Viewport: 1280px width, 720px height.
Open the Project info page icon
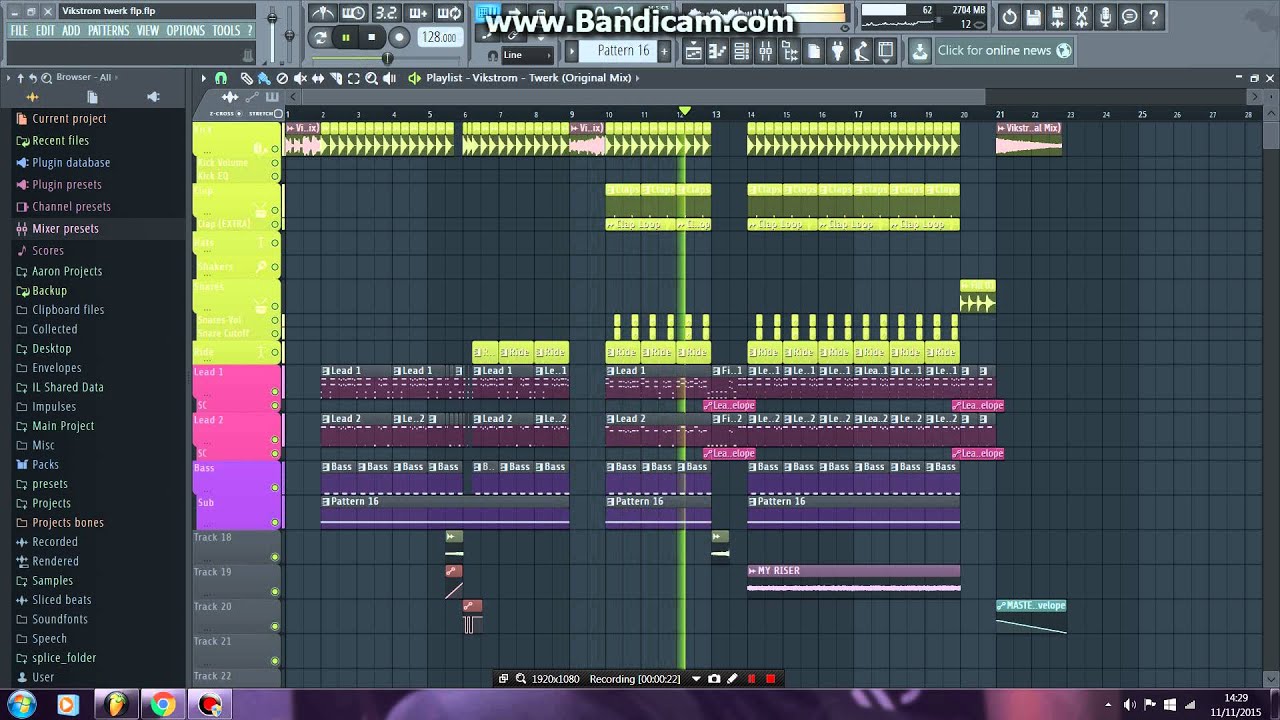coord(813,51)
